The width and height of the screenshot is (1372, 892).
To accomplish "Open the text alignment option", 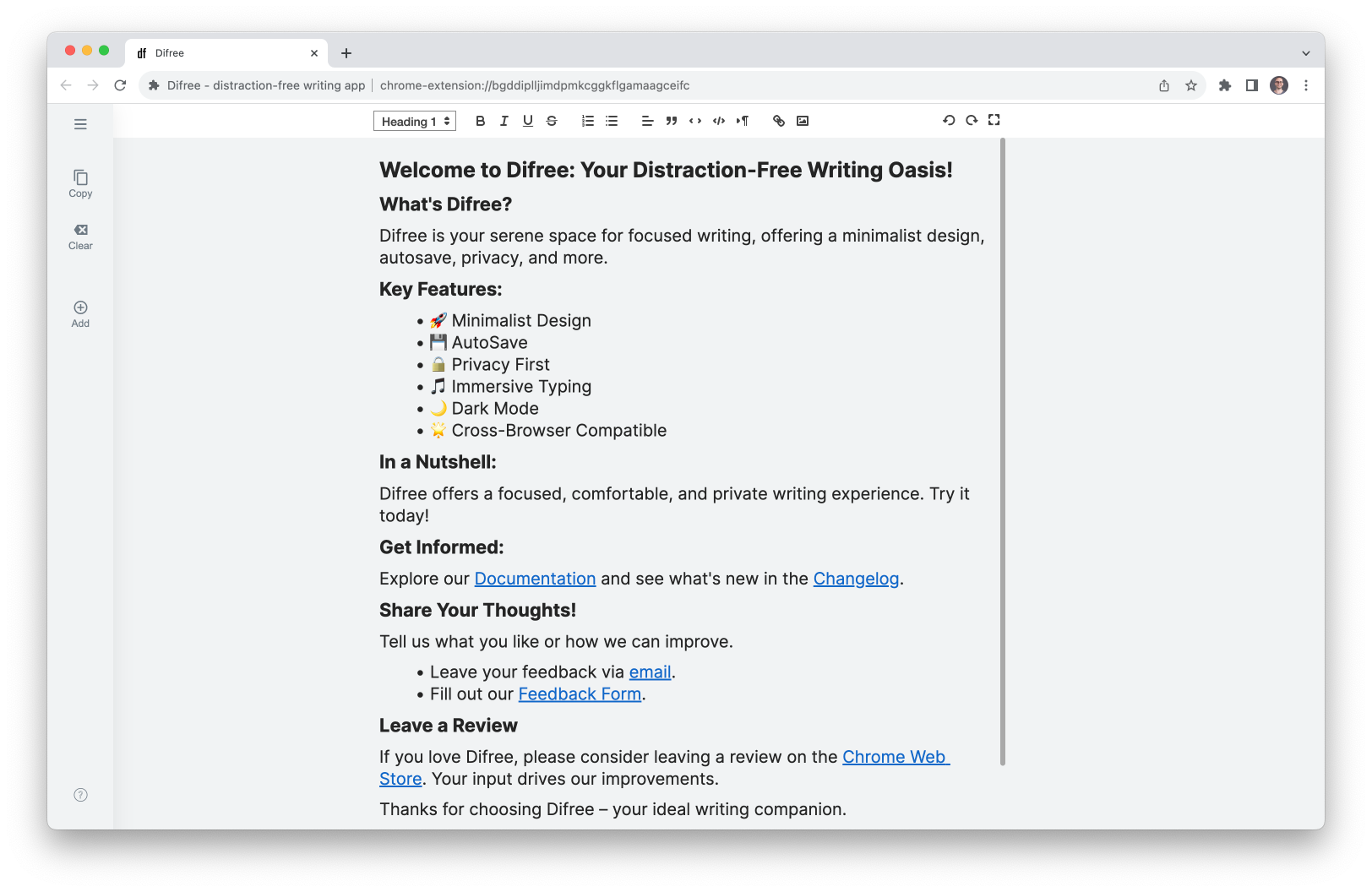I will (x=647, y=121).
